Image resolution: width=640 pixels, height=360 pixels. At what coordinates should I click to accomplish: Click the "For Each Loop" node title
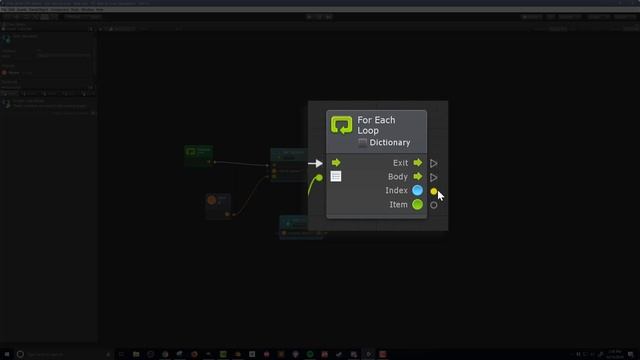click(376, 125)
